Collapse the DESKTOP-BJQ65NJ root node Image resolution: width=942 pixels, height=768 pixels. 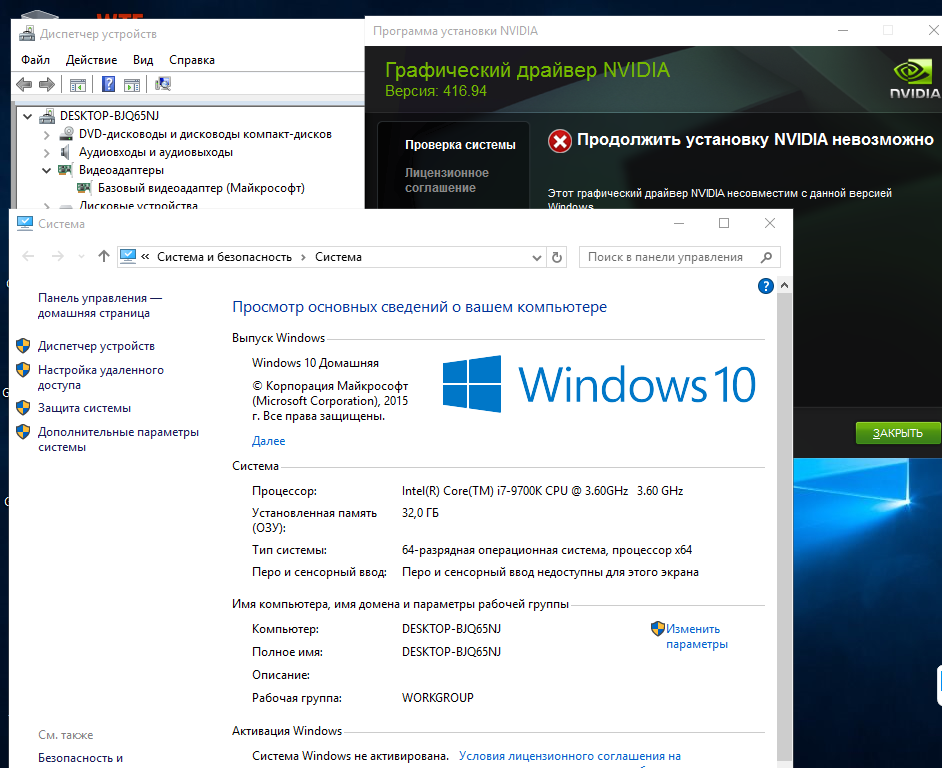pyautogui.click(x=27, y=116)
